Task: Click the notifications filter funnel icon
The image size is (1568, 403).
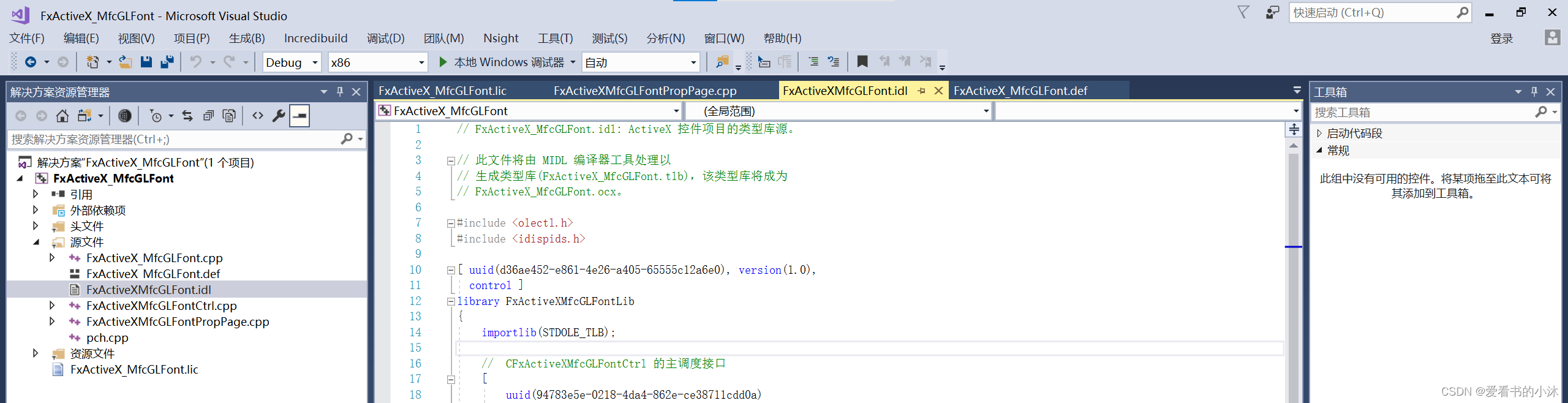Action: [x=1243, y=12]
